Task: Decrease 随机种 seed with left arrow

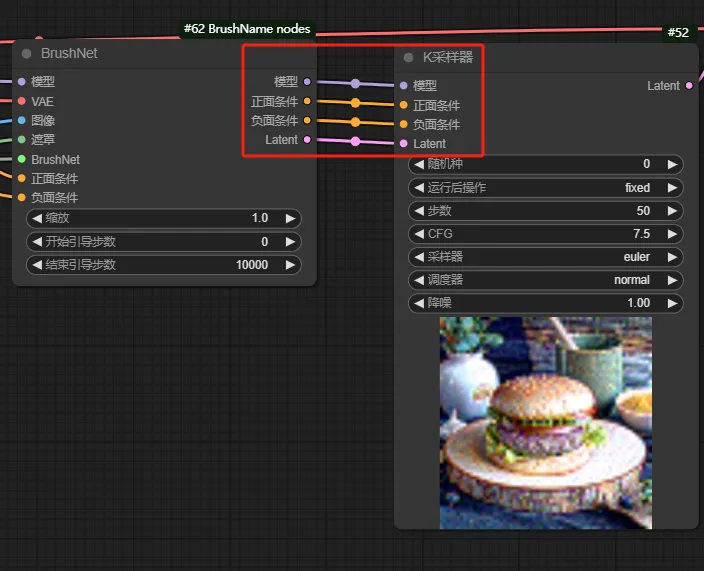Action: (419, 164)
